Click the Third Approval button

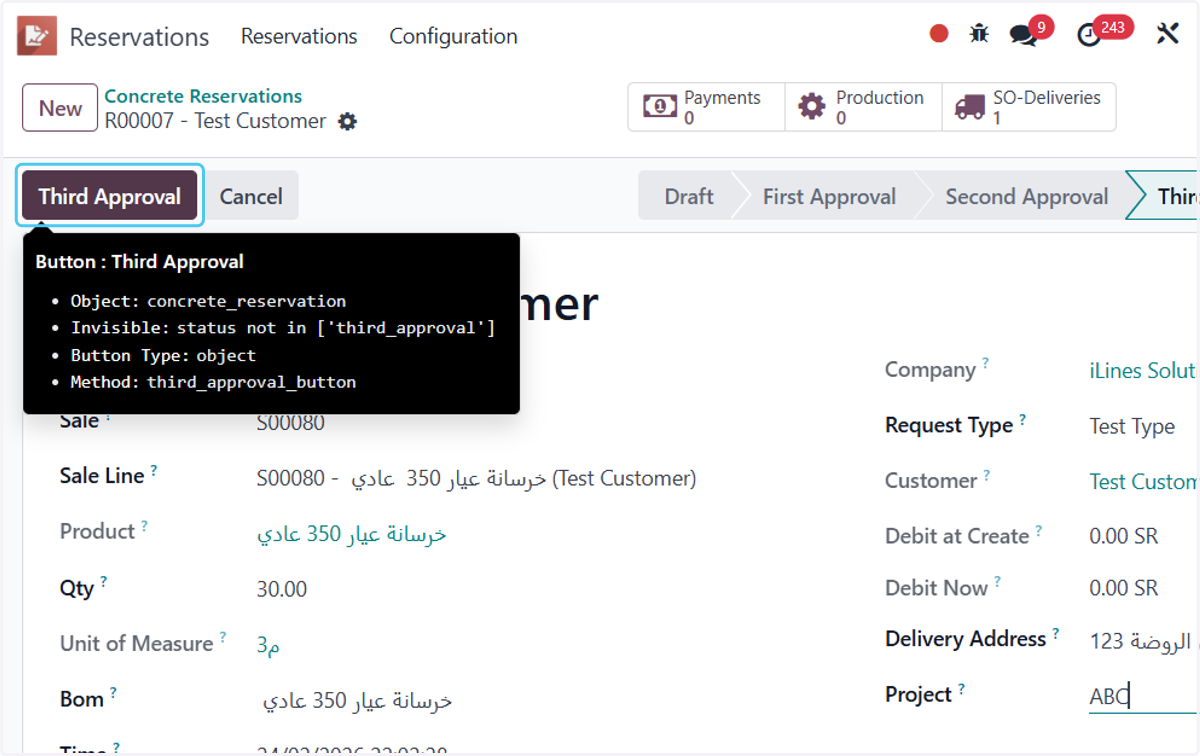point(110,196)
